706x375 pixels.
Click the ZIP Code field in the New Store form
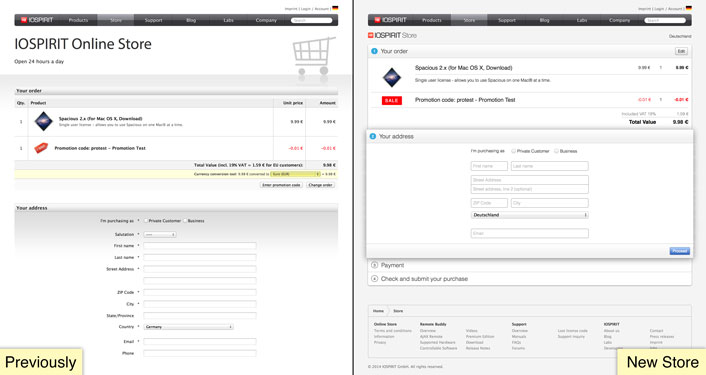[489, 203]
